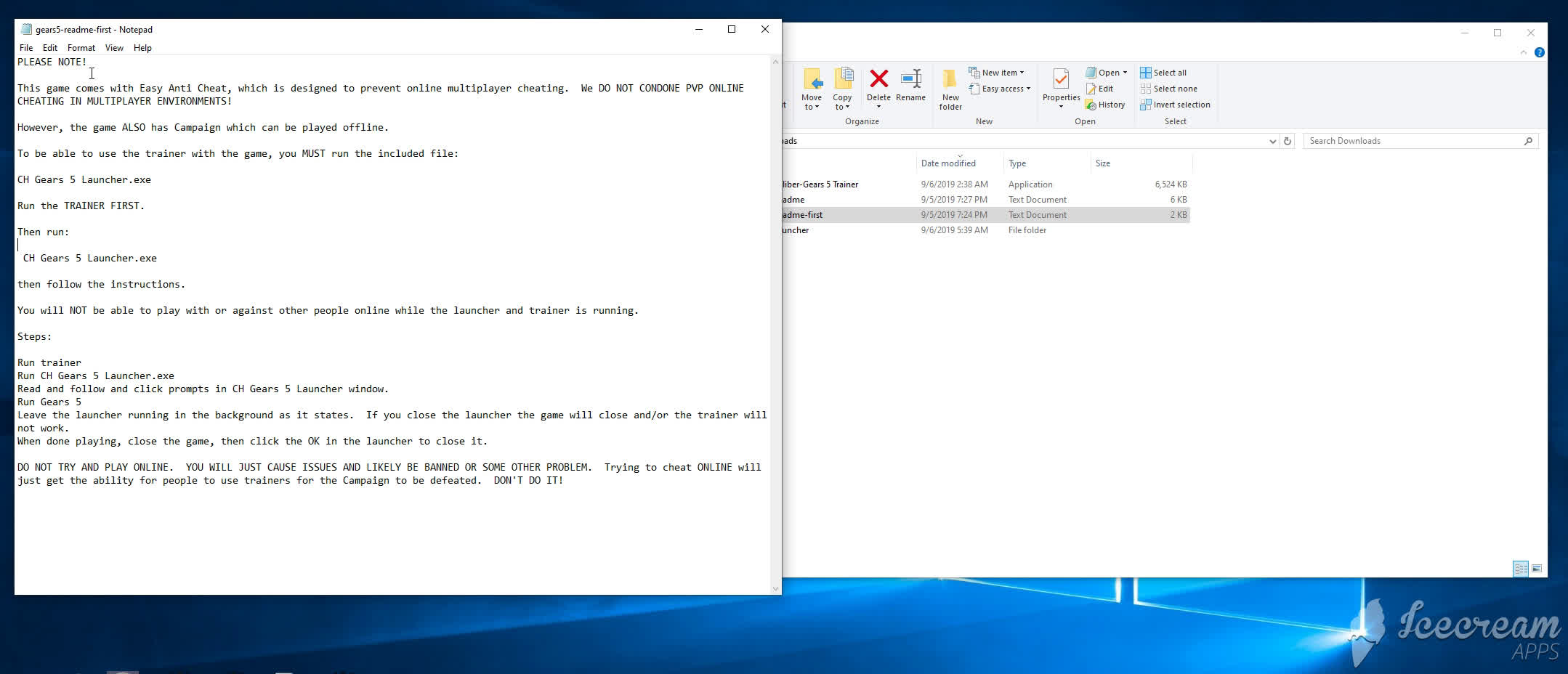Open the address bar history dropdown

click(x=1272, y=141)
